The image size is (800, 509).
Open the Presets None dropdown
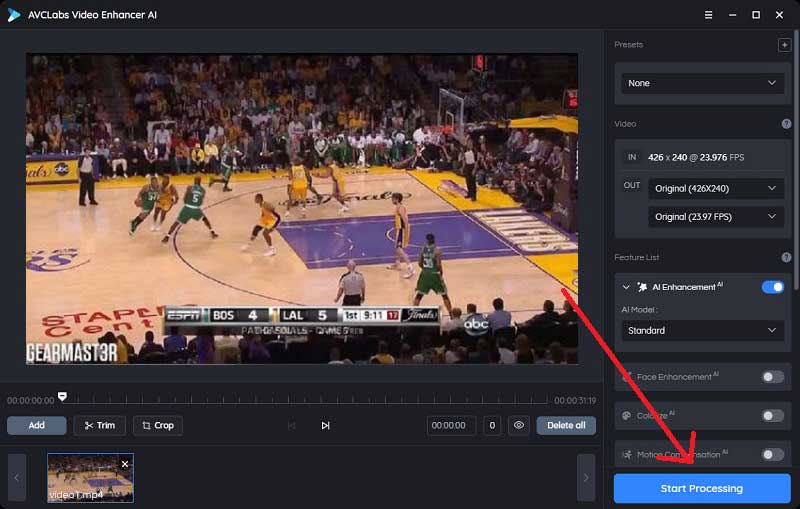pos(703,83)
